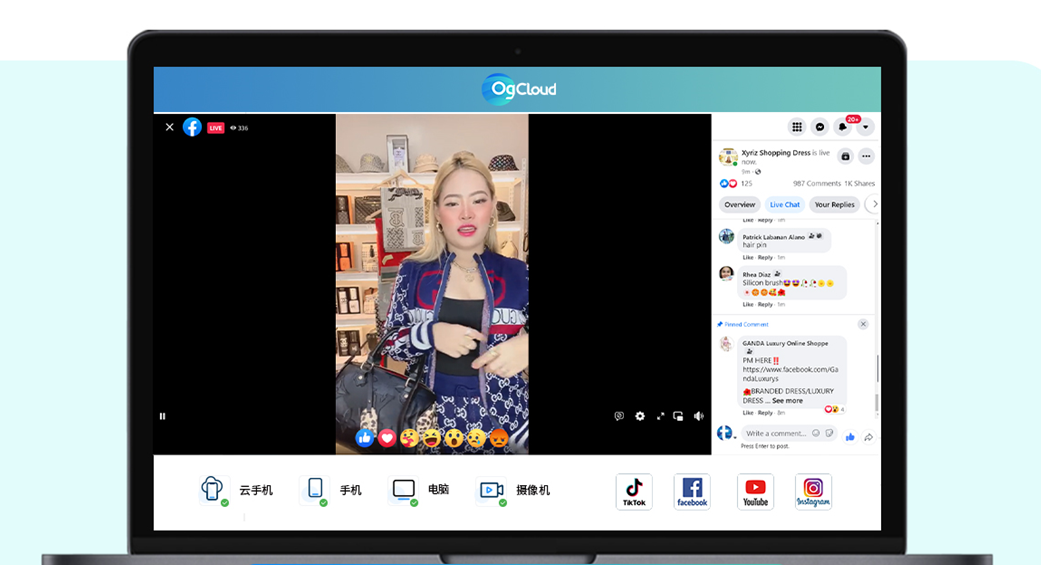Follow the facebook.com/GandaLuxurys link
This screenshot has height=565, width=1041.
click(x=790, y=374)
